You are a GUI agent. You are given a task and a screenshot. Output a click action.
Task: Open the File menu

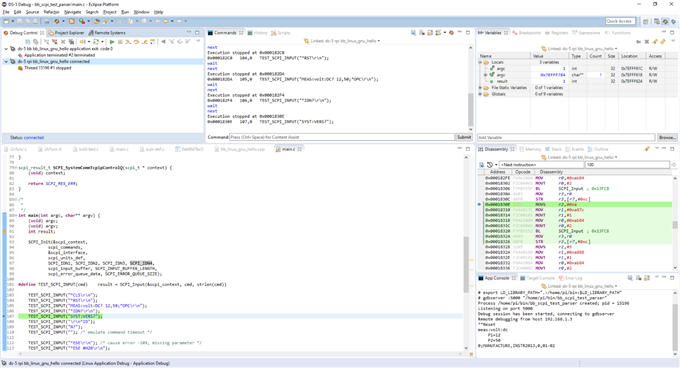6,12
